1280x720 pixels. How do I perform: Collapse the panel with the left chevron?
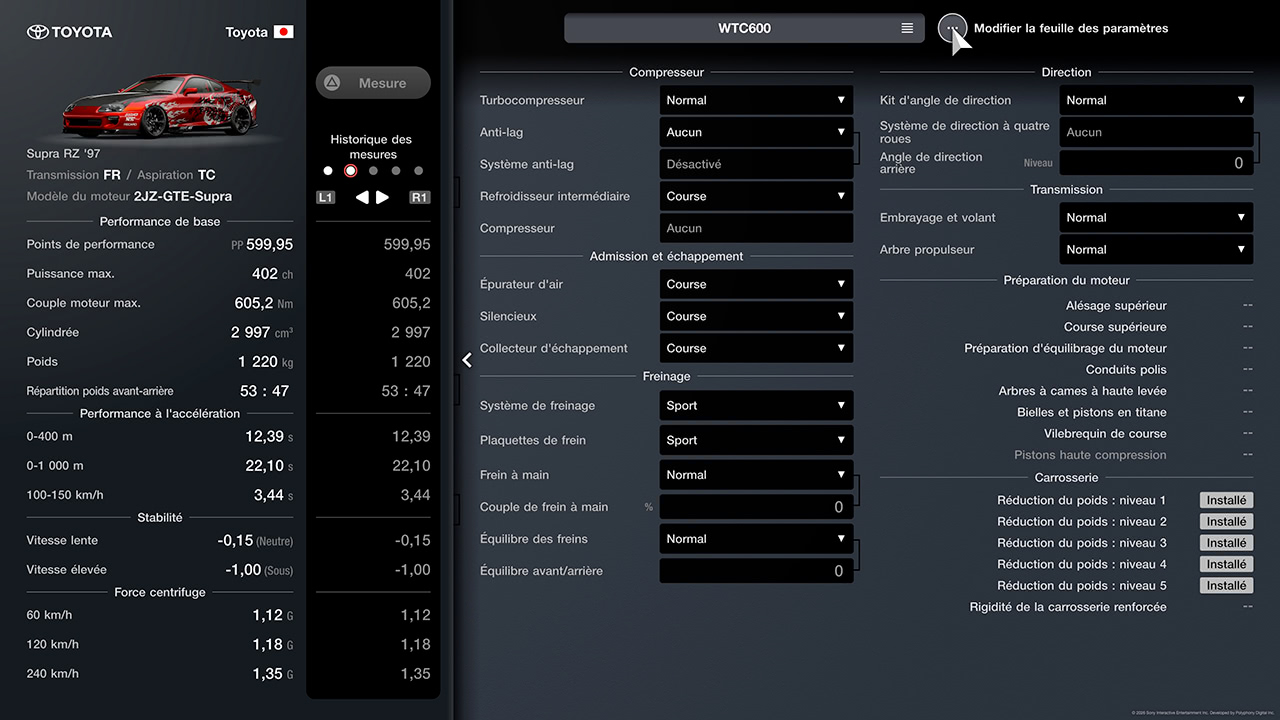pyautogui.click(x=467, y=360)
